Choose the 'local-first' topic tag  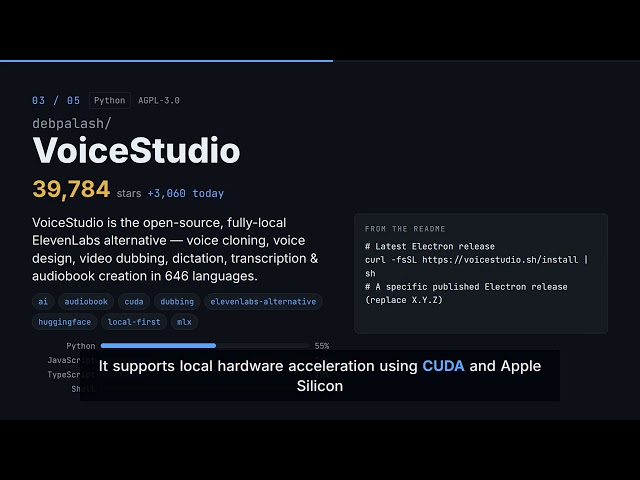pos(134,322)
